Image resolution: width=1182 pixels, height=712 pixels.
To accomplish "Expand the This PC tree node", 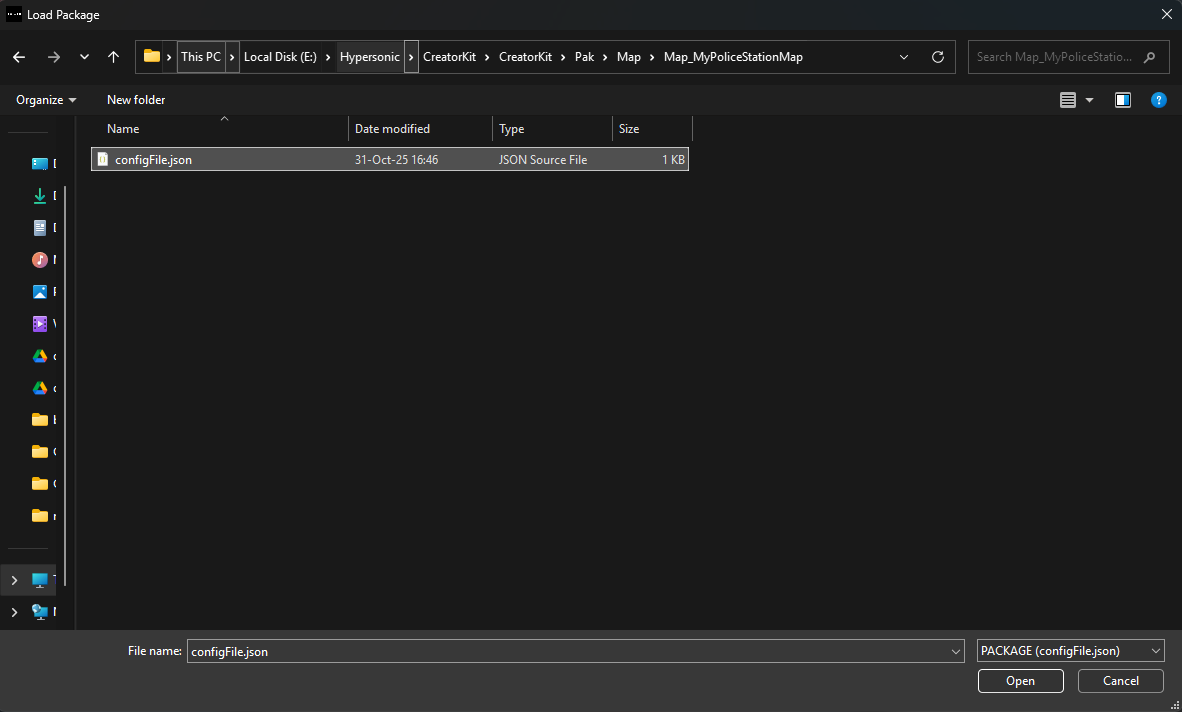I will tap(14, 580).
